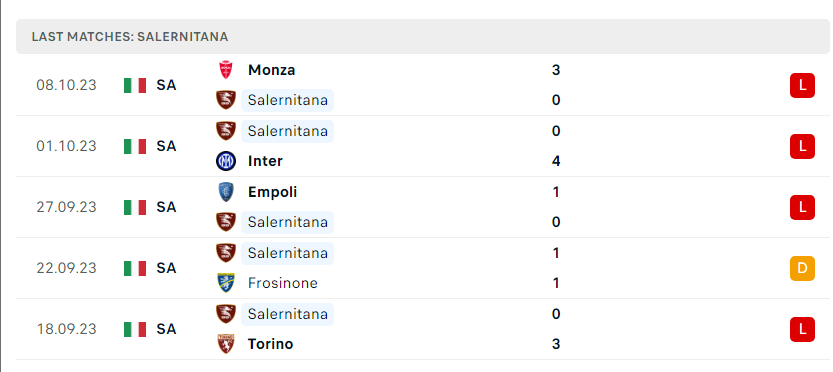Click the 27.09.23 match date
Screen dimensions: 833x372
pos(66,207)
